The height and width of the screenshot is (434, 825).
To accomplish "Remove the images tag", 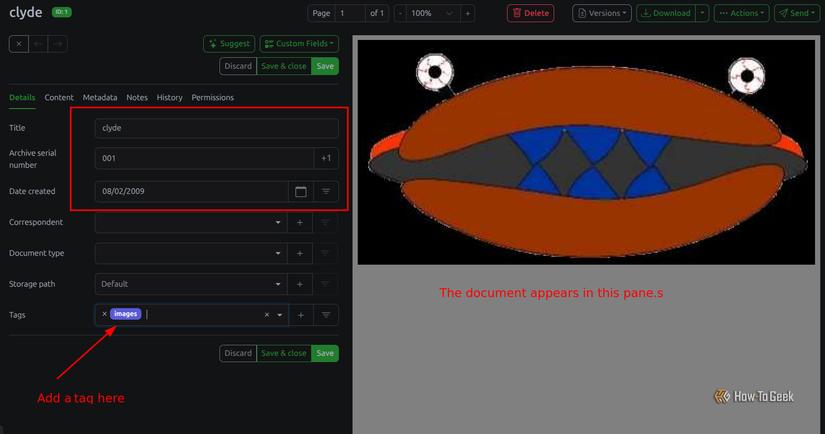I will [104, 314].
